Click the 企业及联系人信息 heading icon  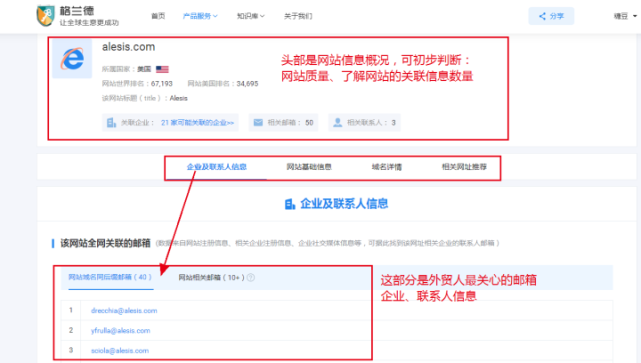(290, 204)
